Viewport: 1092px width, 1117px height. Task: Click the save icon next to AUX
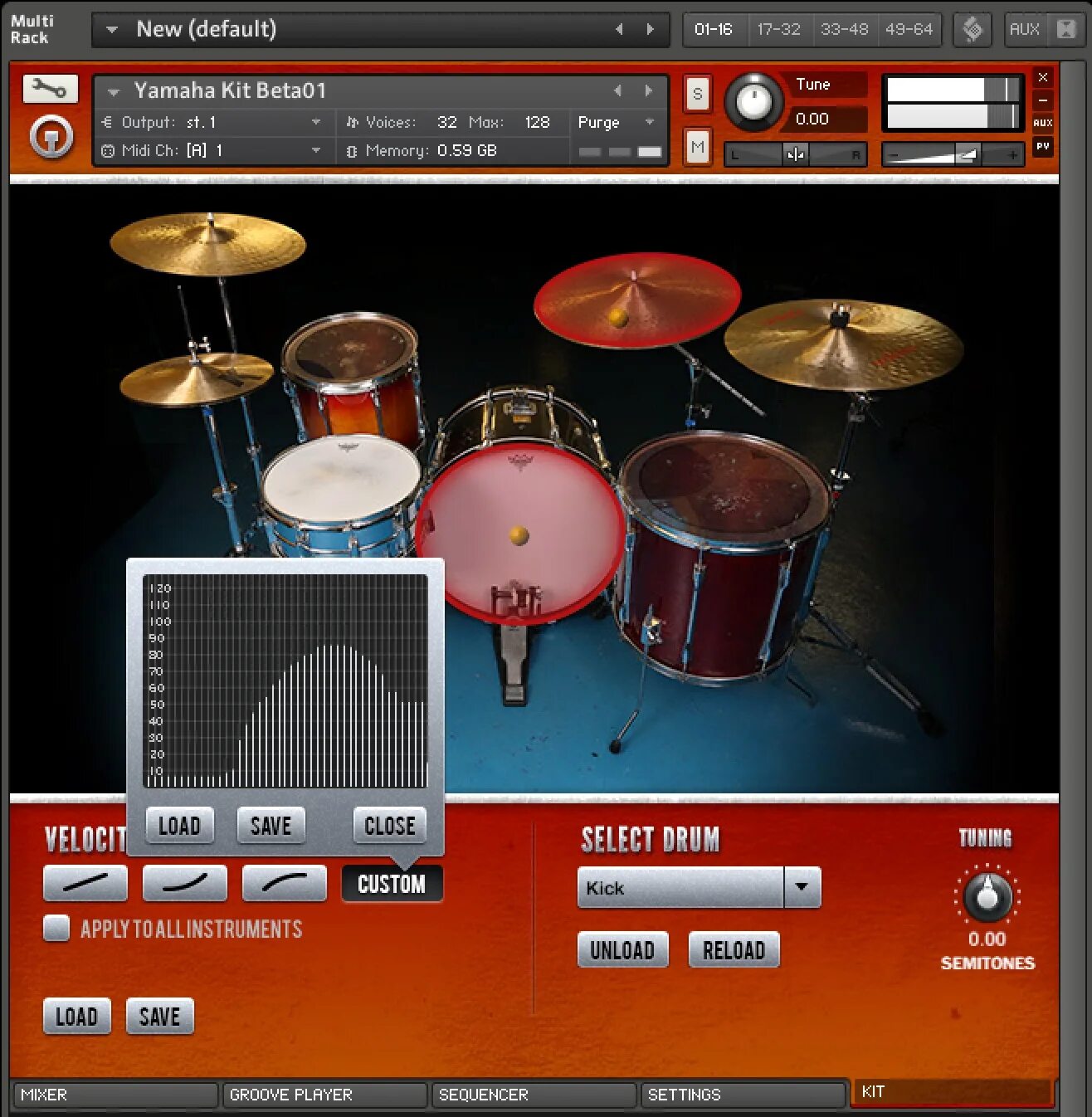(x=1066, y=29)
